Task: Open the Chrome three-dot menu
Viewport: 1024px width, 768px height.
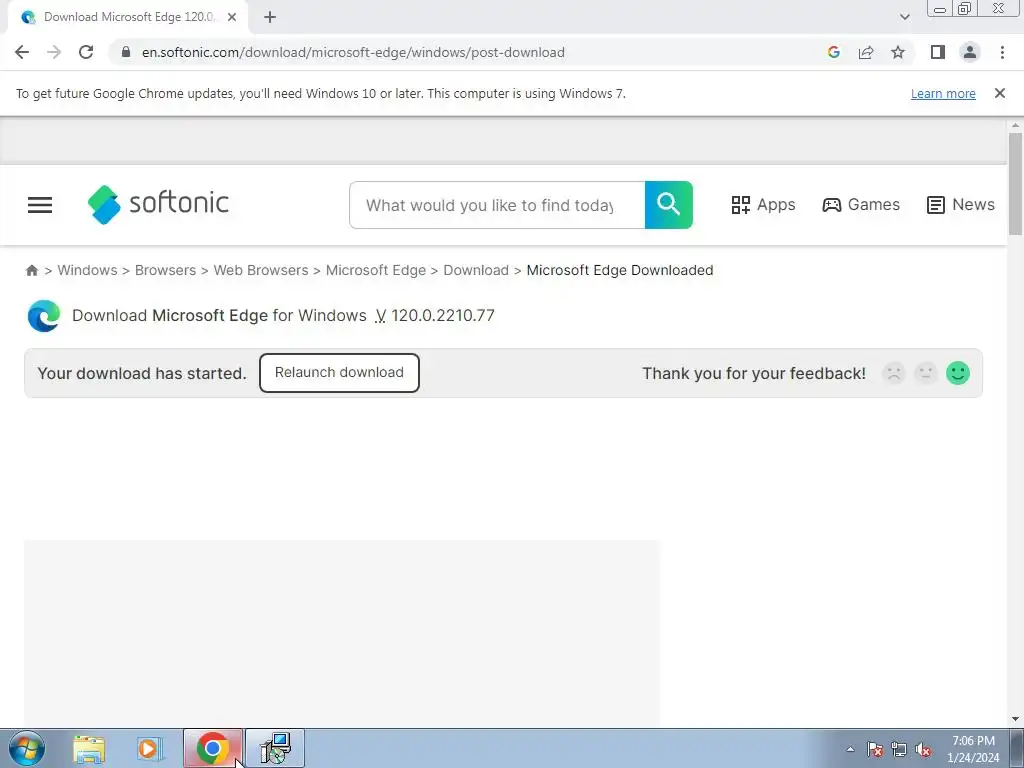Action: pos(1002,52)
